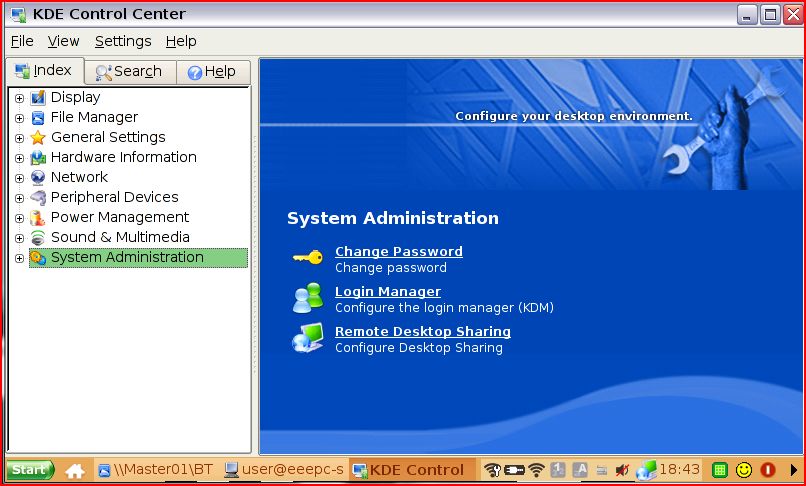Expand the Display tree node
806x486 pixels.
pos(19,98)
